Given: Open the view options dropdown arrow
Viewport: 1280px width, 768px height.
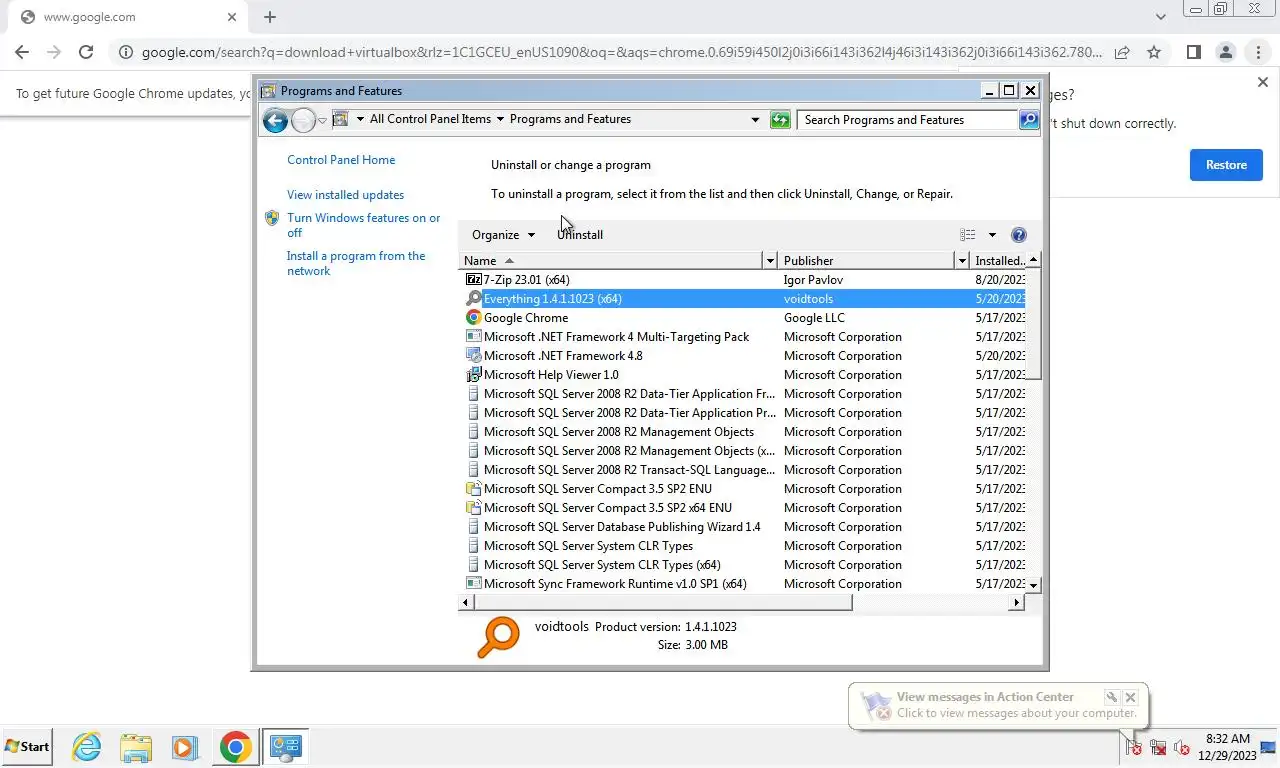Looking at the screenshot, I should (x=992, y=235).
